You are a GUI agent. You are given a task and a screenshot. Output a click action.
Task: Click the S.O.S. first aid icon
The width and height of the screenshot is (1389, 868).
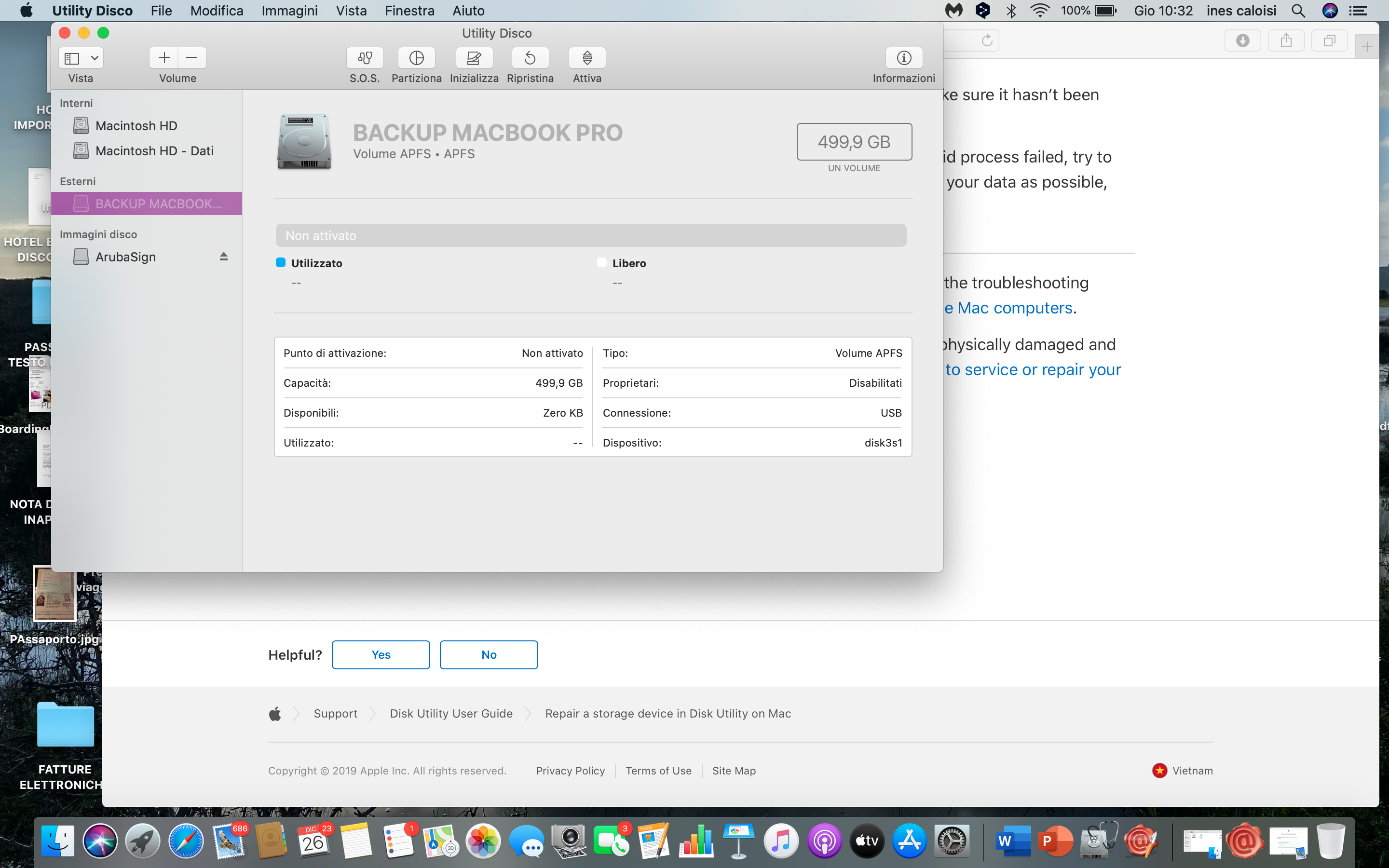pos(365,58)
